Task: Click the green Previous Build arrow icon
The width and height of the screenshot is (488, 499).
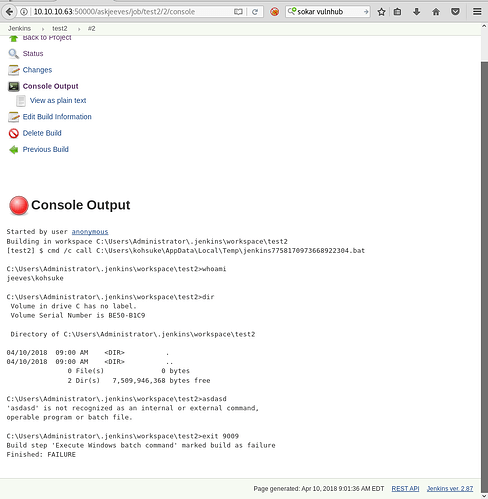Action: click(x=14, y=150)
